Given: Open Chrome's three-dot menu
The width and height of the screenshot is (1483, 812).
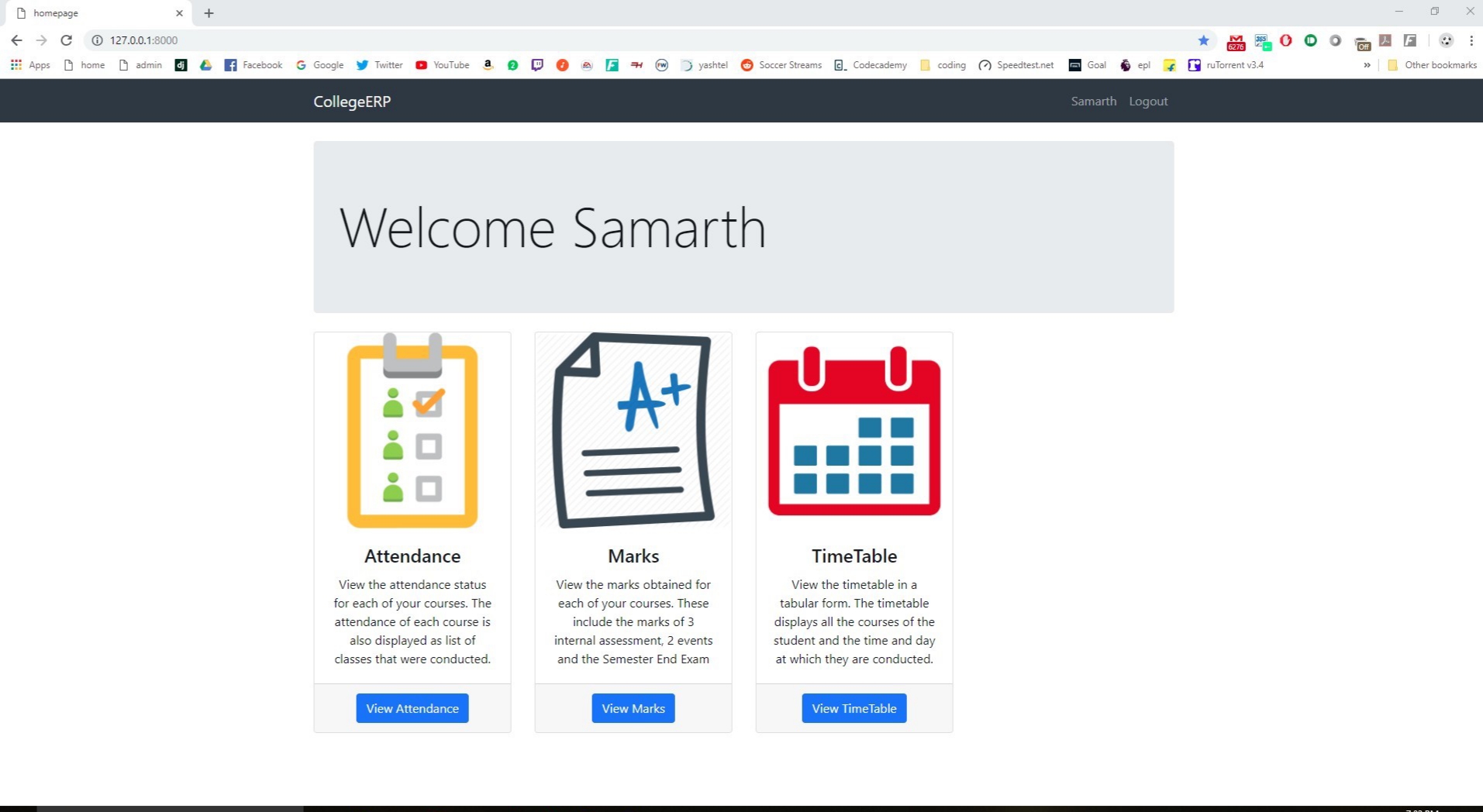Looking at the screenshot, I should pos(1472,40).
